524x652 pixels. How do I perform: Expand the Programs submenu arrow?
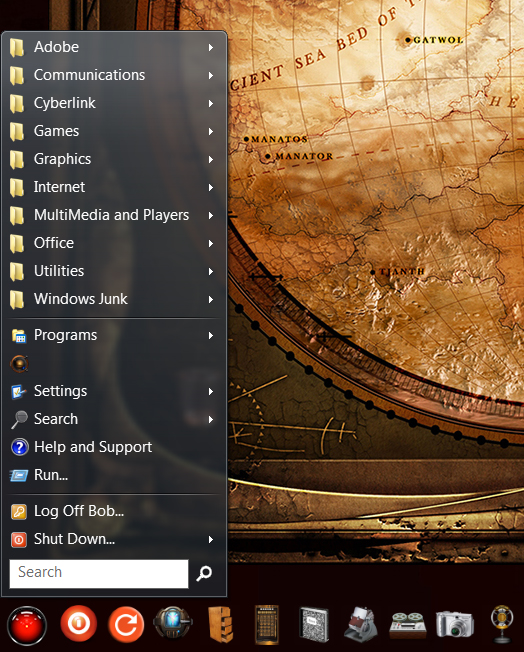[211, 336]
